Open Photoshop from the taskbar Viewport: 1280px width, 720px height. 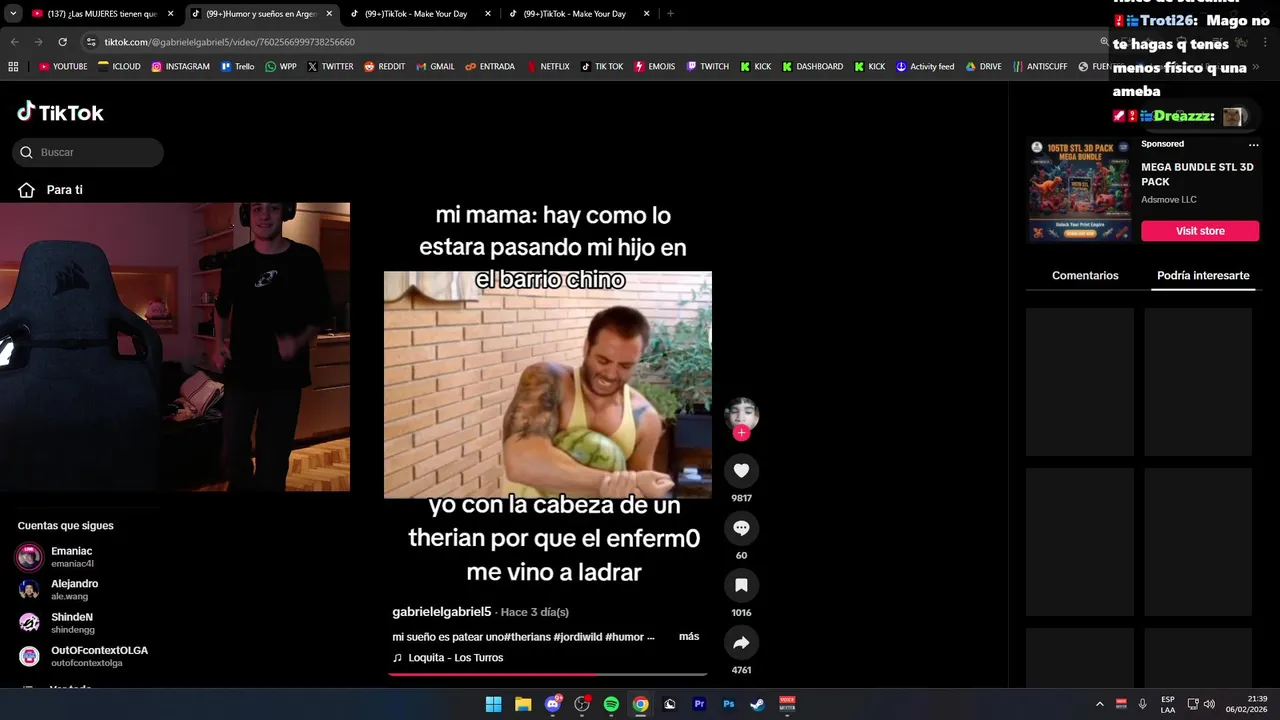(x=729, y=704)
